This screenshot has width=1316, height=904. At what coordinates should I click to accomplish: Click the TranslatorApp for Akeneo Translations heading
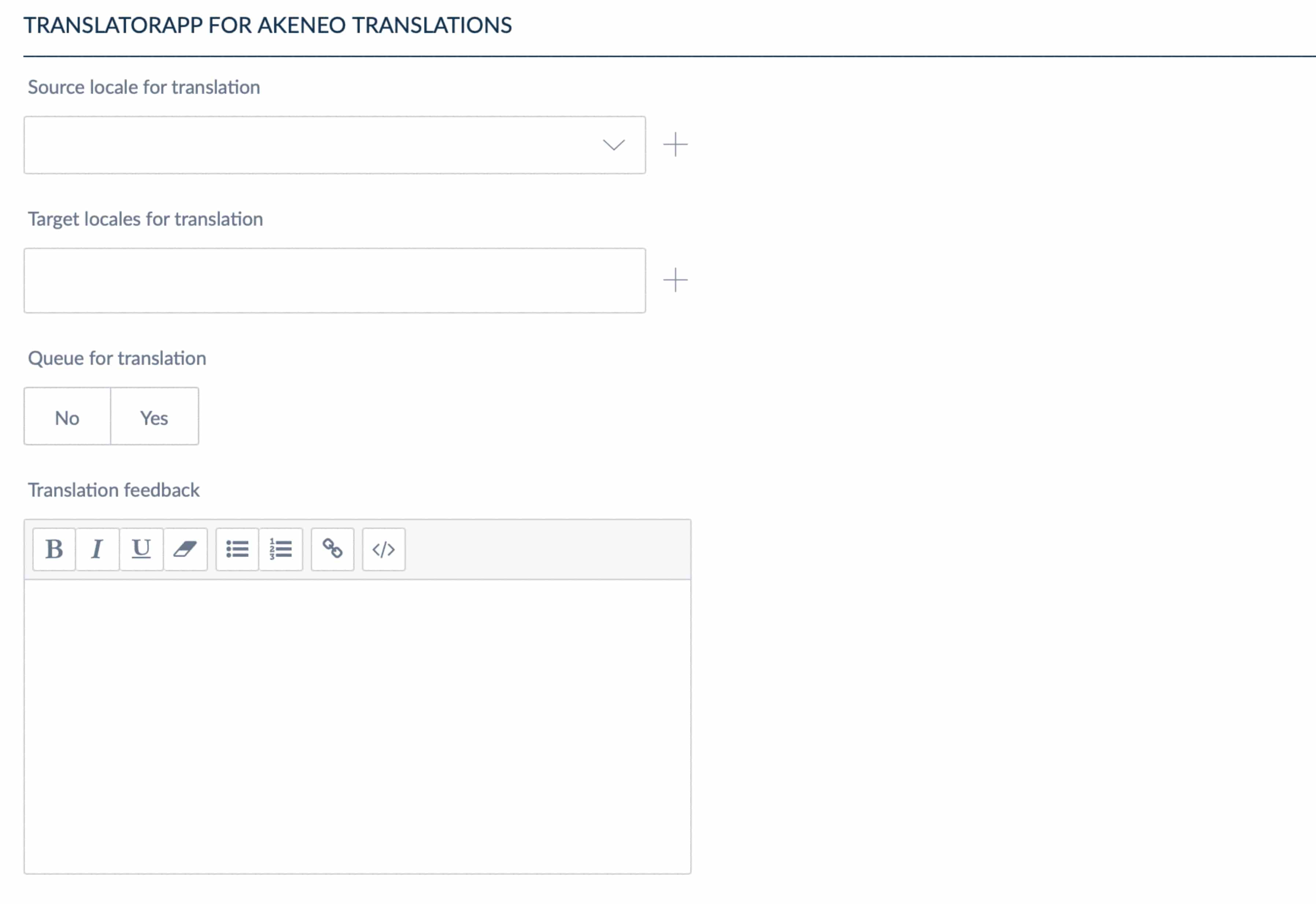[x=268, y=25]
